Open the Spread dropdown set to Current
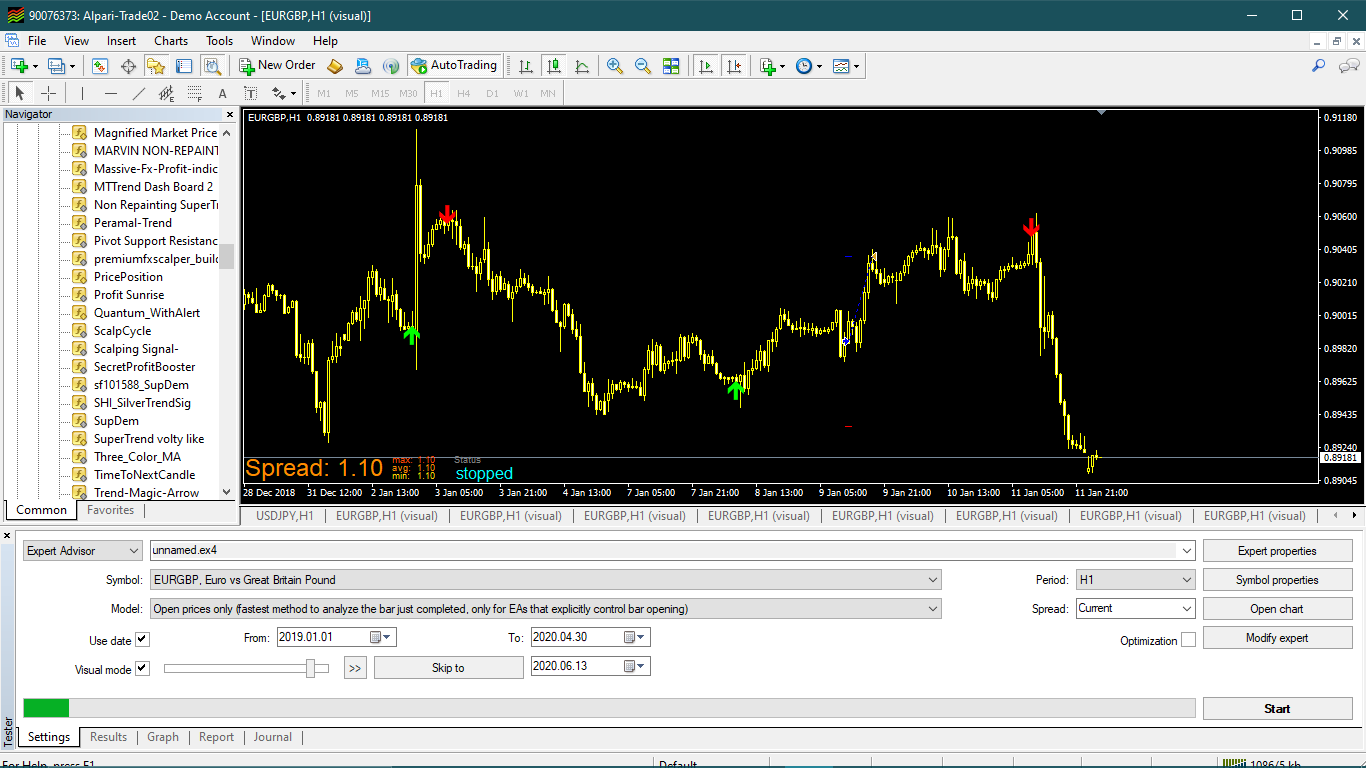The image size is (1366, 768). [x=1135, y=608]
